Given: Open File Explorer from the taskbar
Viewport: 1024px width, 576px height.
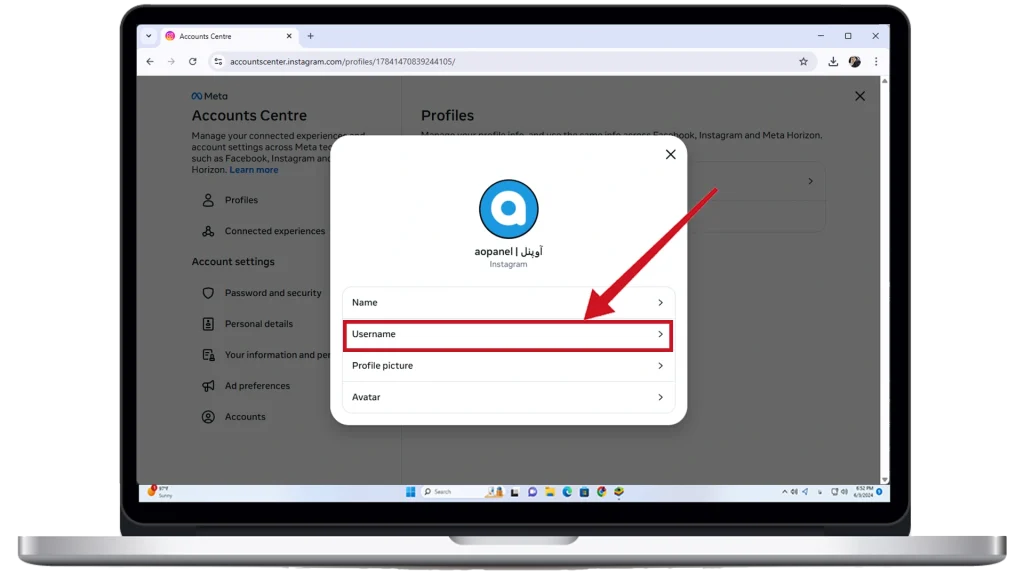Looking at the screenshot, I should point(550,492).
